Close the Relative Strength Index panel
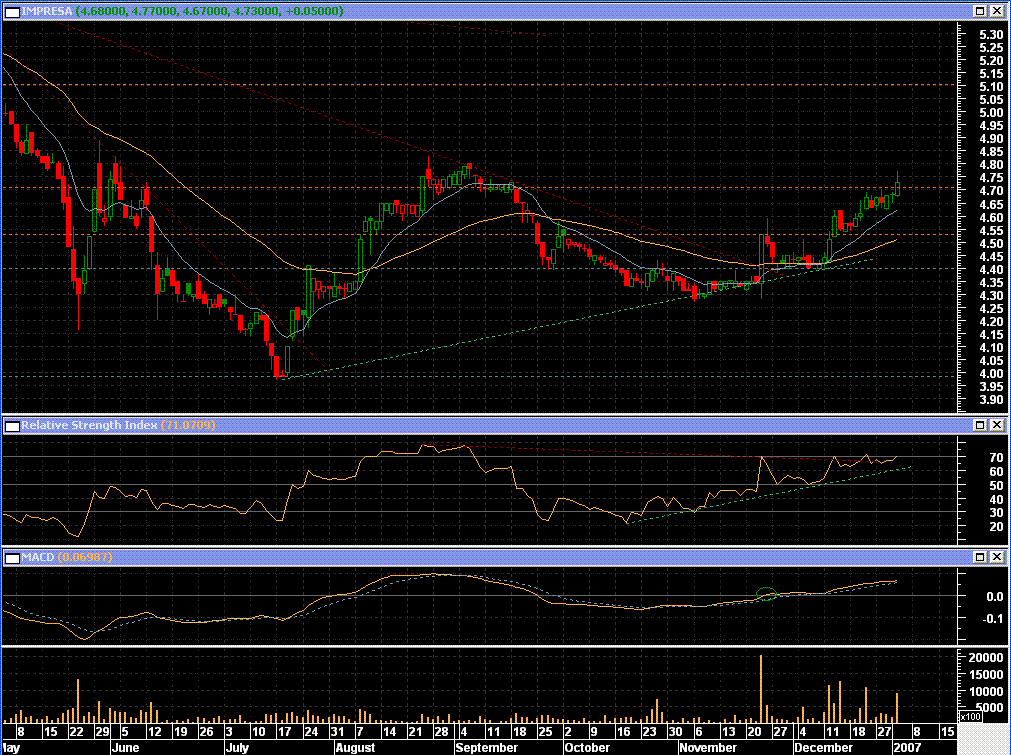 point(997,425)
